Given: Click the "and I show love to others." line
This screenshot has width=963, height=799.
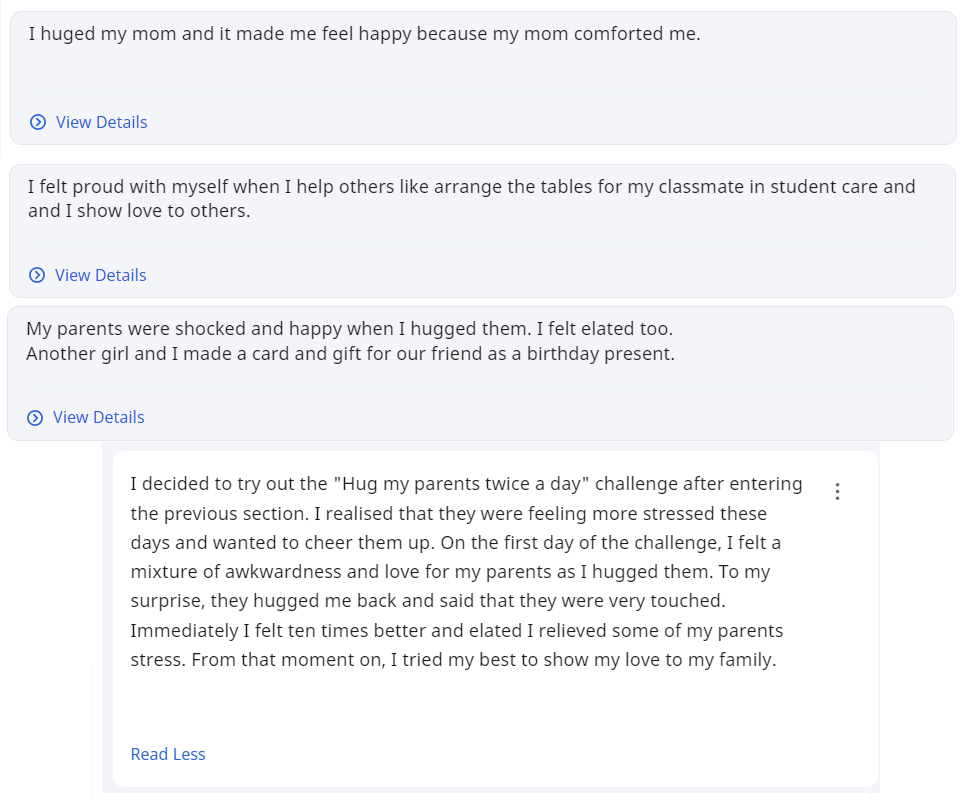Looking at the screenshot, I should 139,211.
